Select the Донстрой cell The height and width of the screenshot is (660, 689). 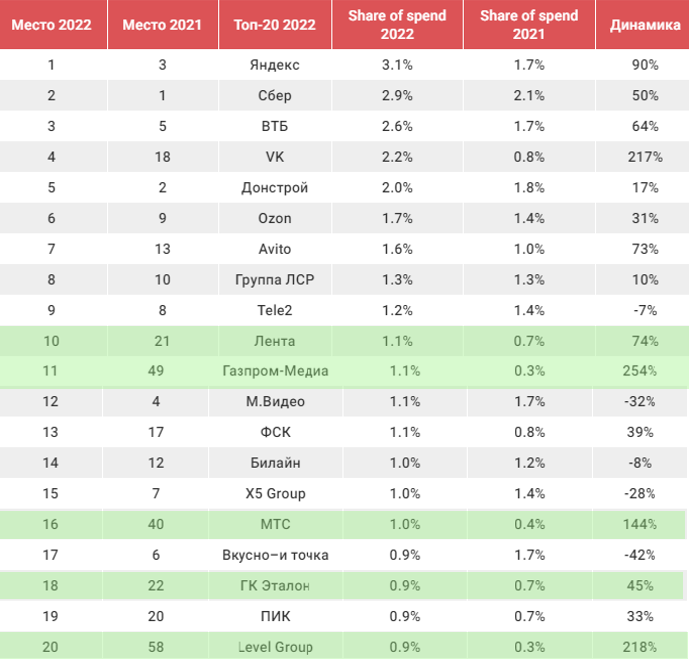click(x=275, y=188)
